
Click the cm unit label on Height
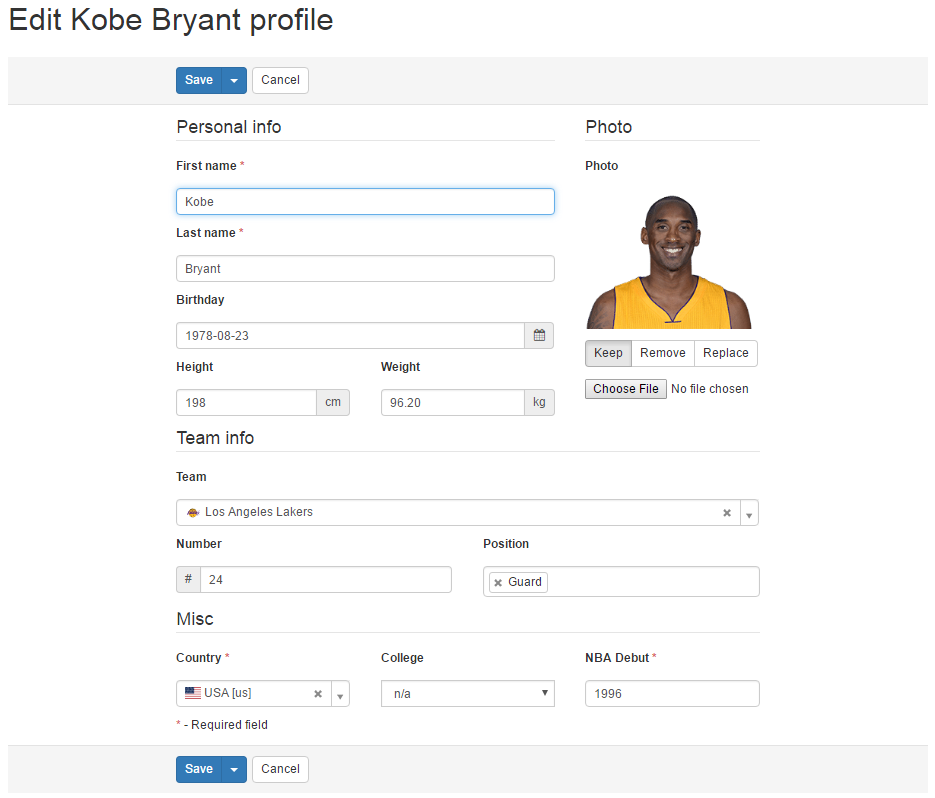pyautogui.click(x=333, y=402)
